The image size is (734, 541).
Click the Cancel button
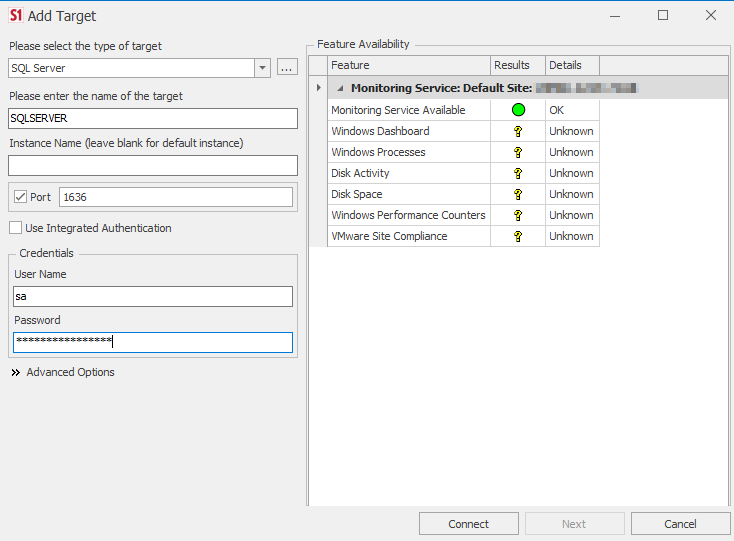680,524
